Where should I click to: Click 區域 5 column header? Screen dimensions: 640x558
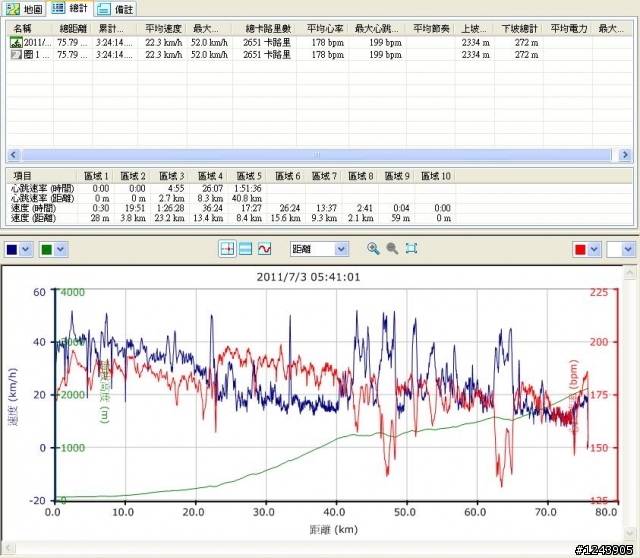coord(249,176)
